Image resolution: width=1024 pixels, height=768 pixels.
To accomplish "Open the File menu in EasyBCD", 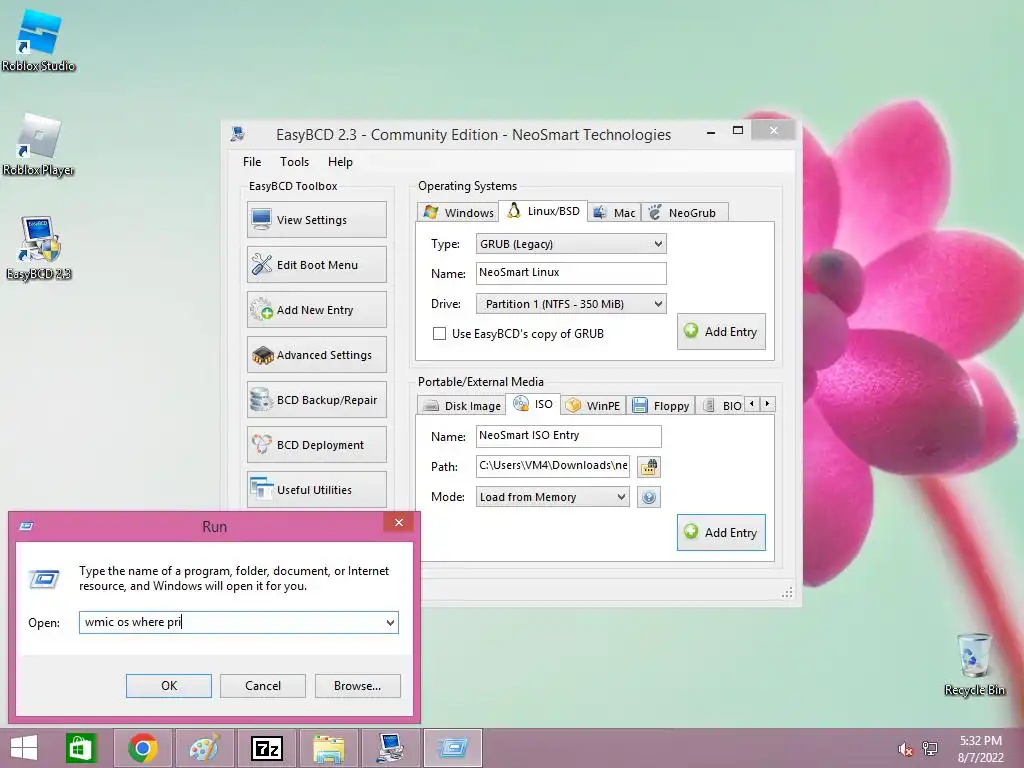I will 251,161.
